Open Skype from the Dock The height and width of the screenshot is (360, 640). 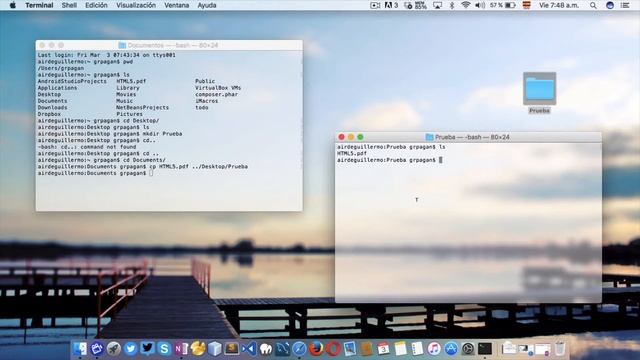[x=164, y=349]
